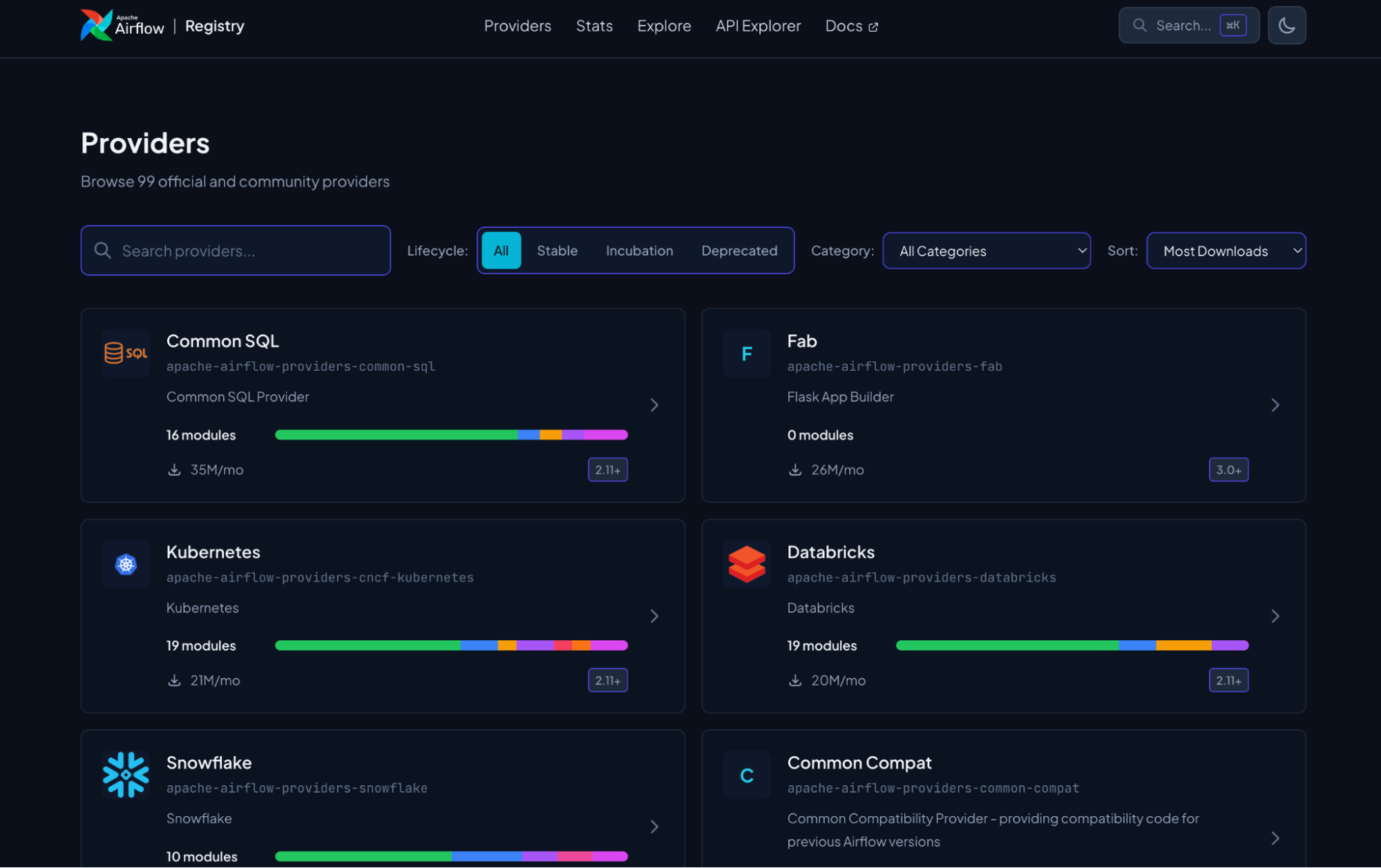
Task: Select the Stable lifecycle filter
Action: click(557, 251)
